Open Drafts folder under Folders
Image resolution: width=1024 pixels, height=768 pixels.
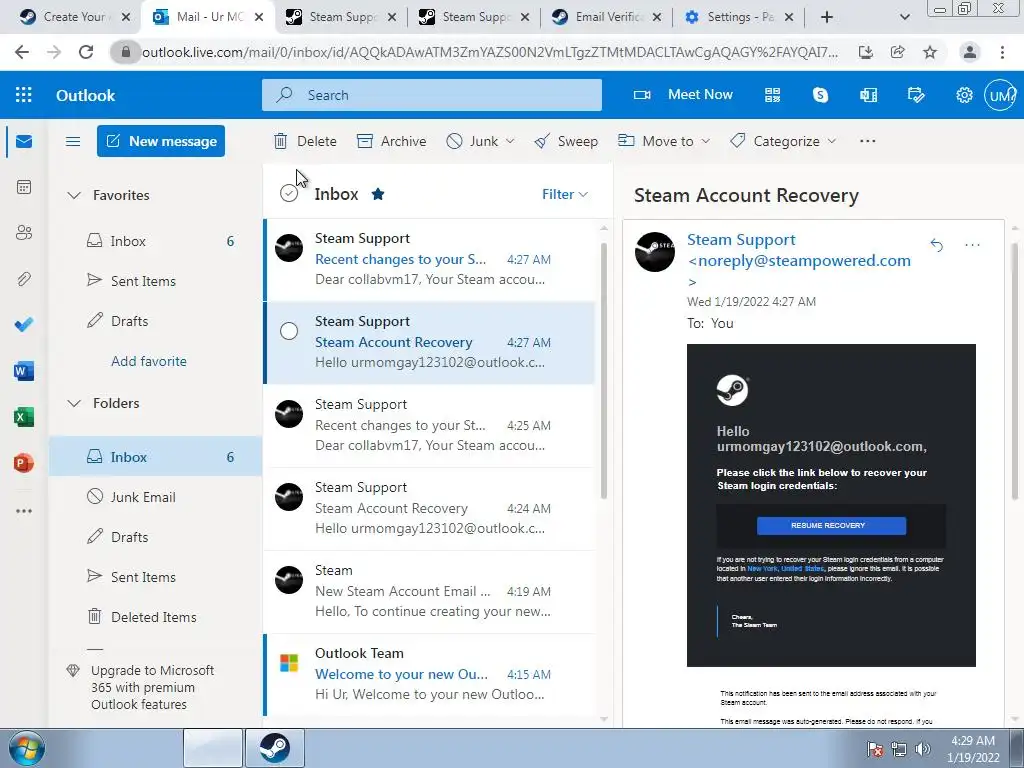[x=155, y=537]
